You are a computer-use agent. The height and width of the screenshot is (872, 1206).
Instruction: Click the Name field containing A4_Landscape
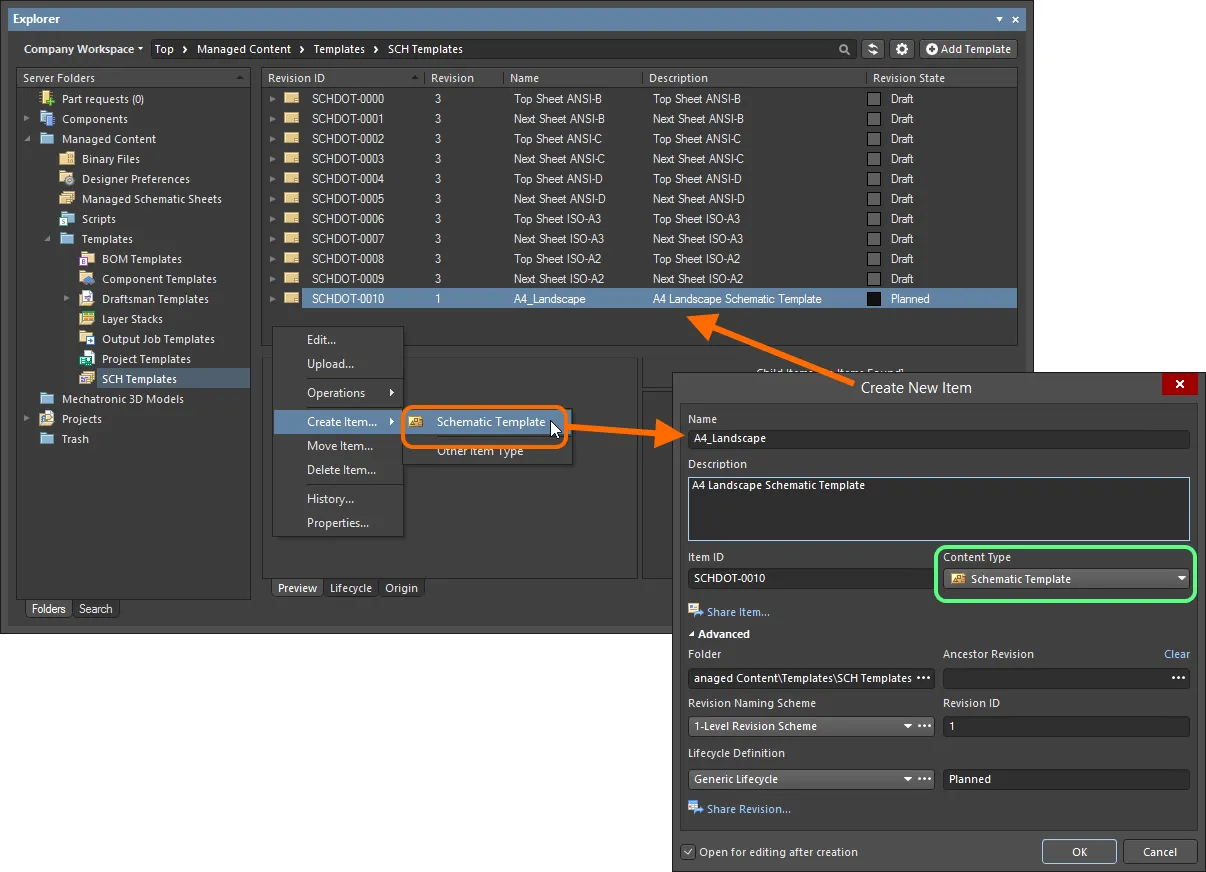click(938, 439)
